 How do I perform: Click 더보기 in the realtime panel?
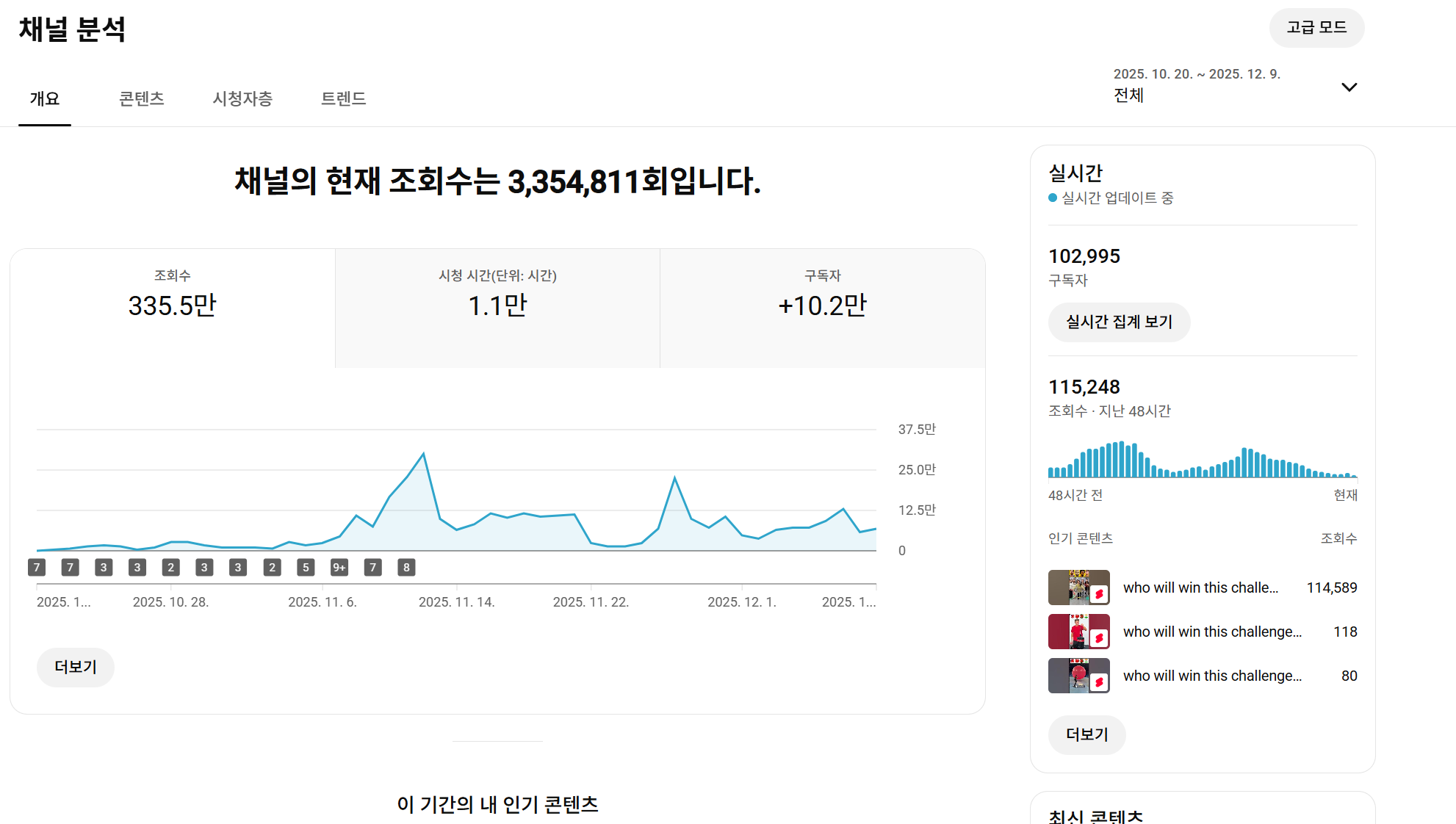point(1086,734)
